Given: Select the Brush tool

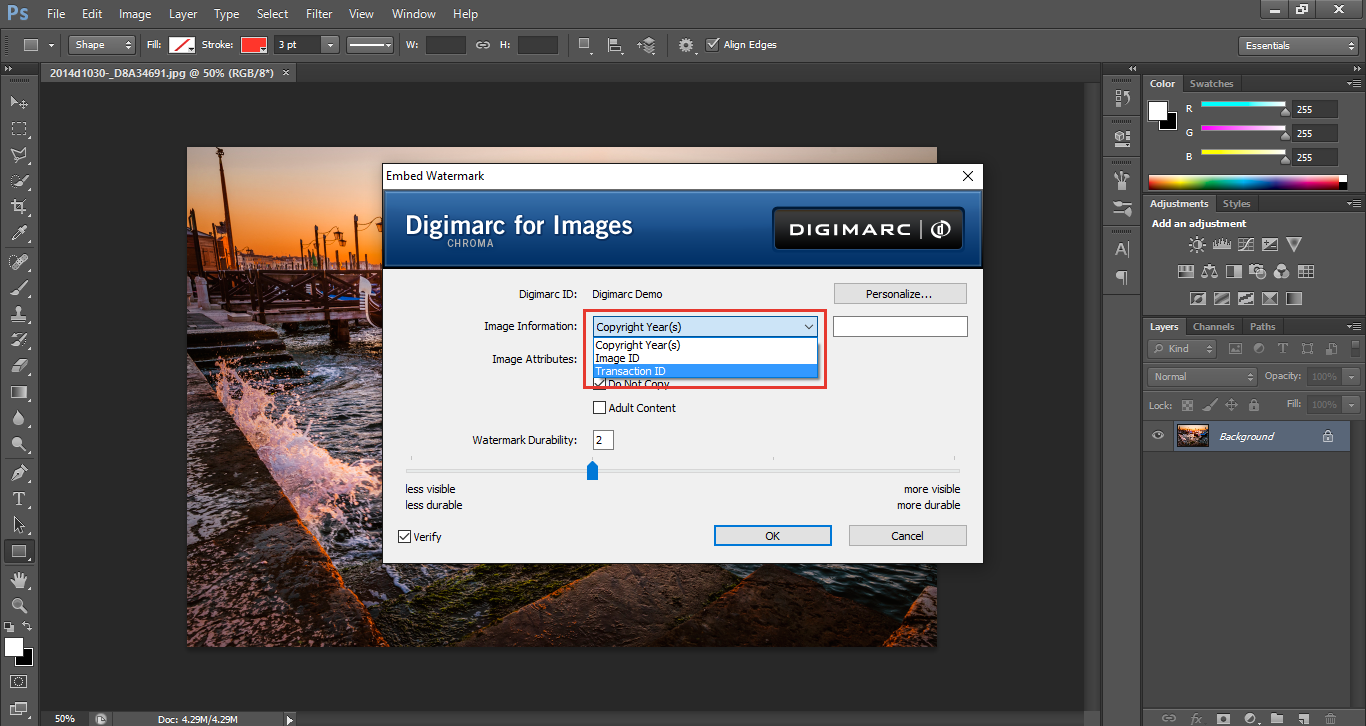Looking at the screenshot, I should 19,287.
